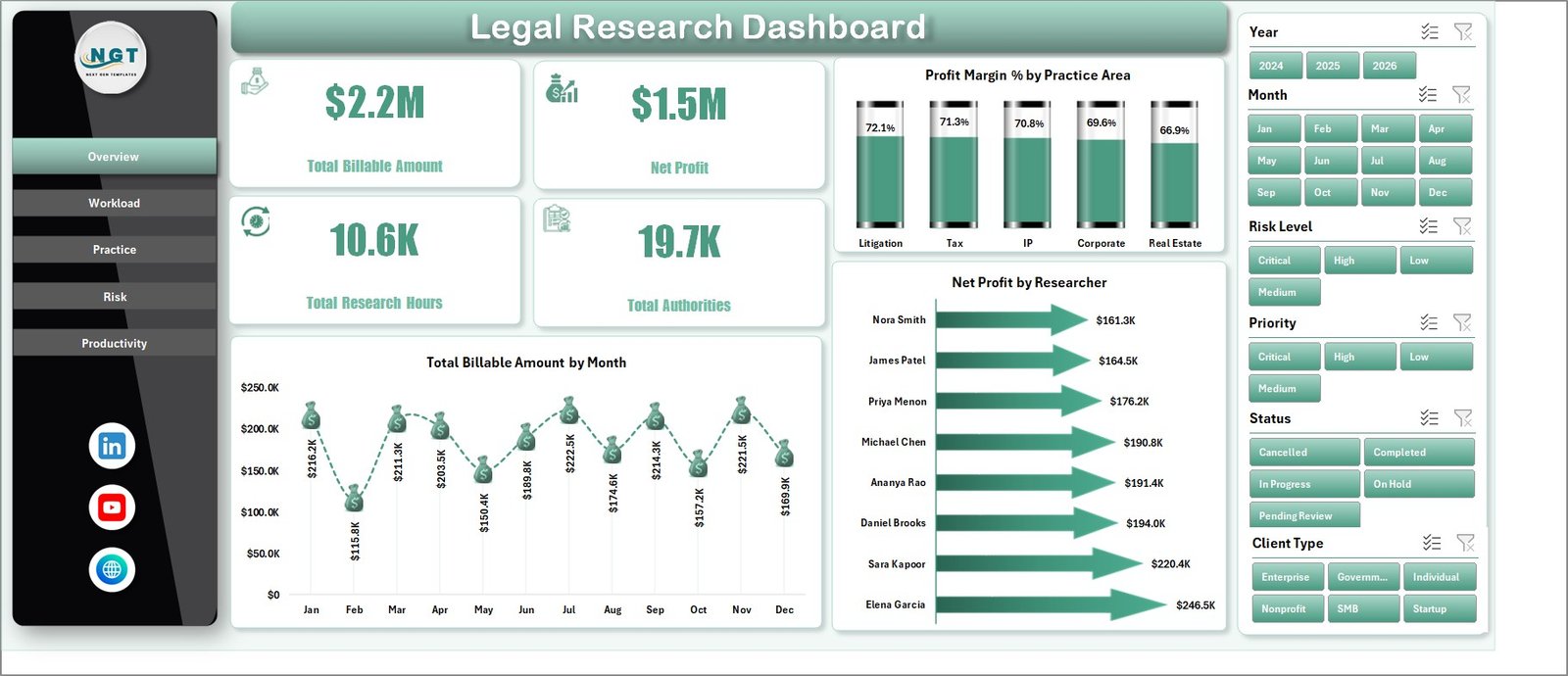Clear filter icon for the Risk Level slicer
The image size is (1568, 676).
coord(1462,226)
